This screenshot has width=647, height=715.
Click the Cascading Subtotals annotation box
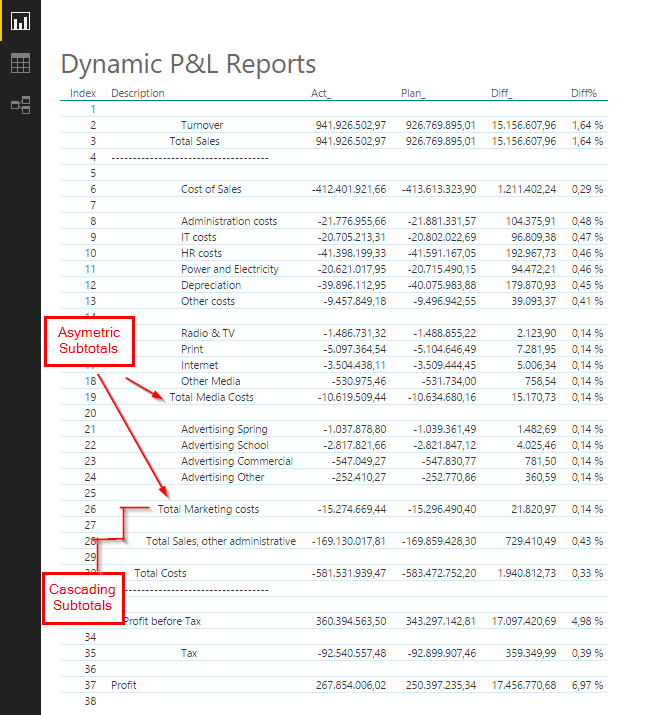click(x=83, y=598)
